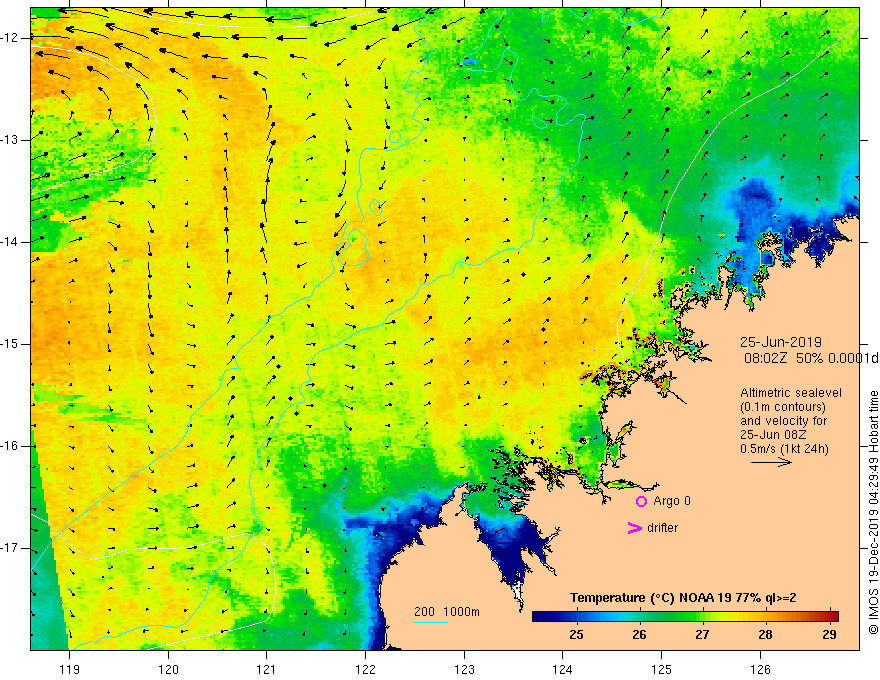Click the '(0.1m contours)' caption line
The width and height of the screenshot is (880, 680).
(x=783, y=407)
